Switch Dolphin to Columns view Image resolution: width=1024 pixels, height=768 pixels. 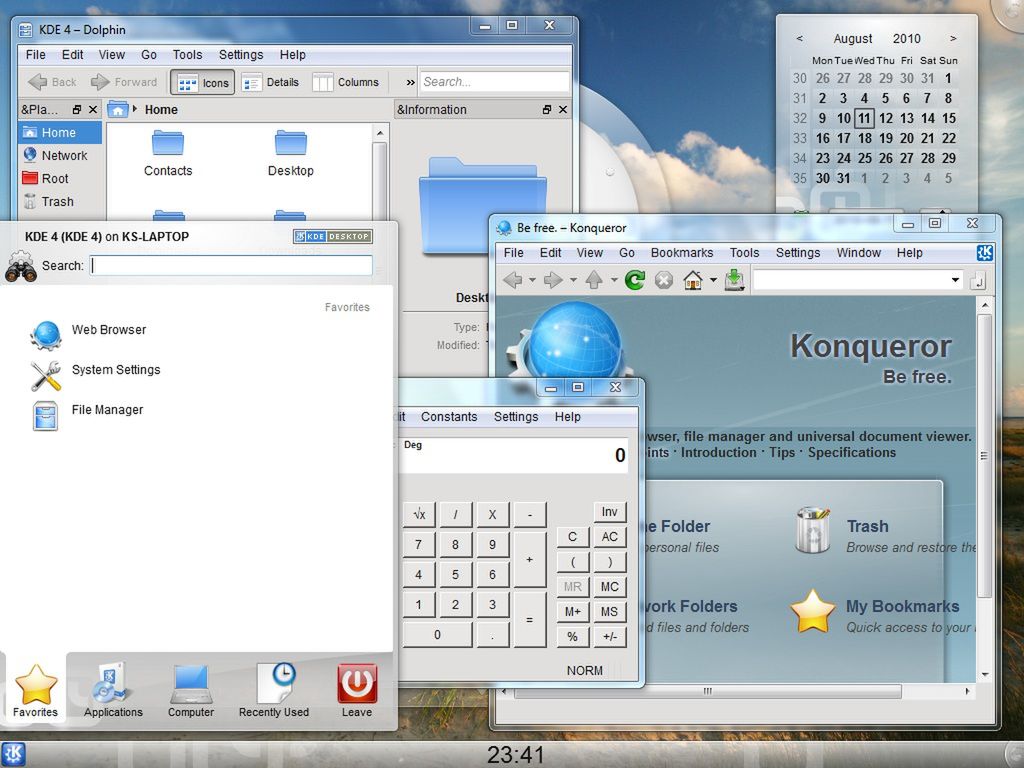(346, 83)
